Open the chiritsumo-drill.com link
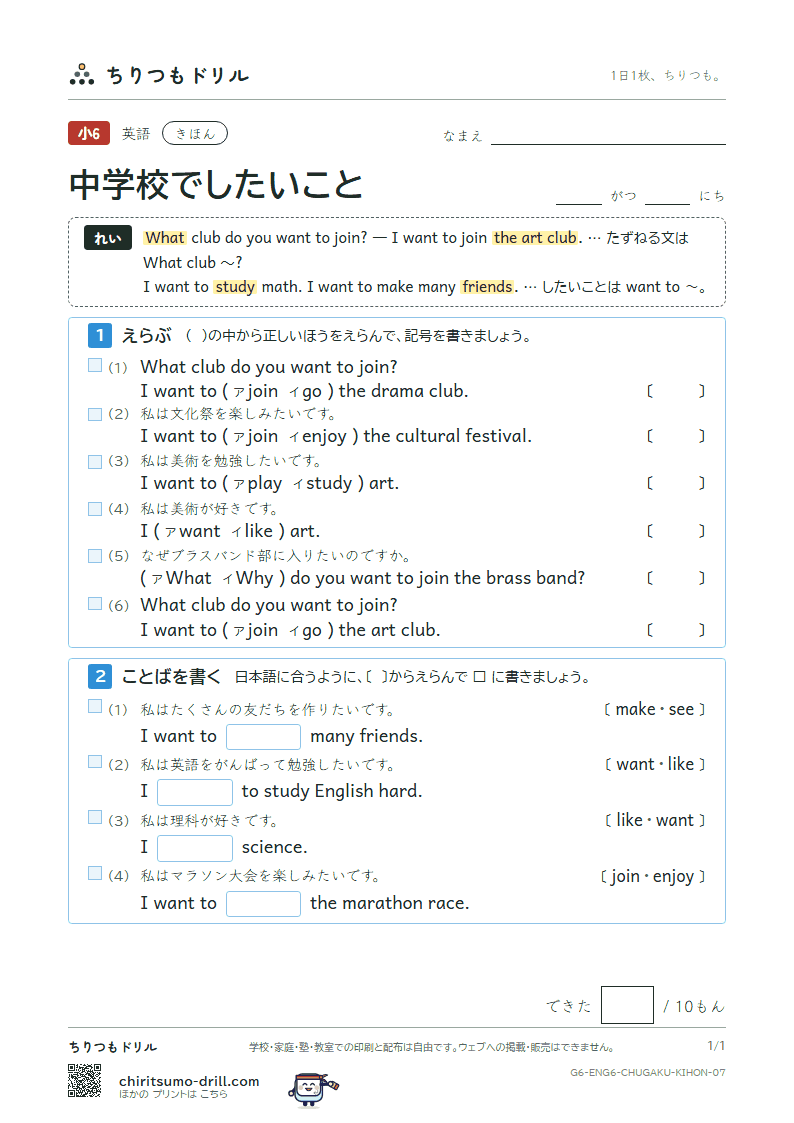Screen dimensions: 794x1123 click(x=189, y=1081)
